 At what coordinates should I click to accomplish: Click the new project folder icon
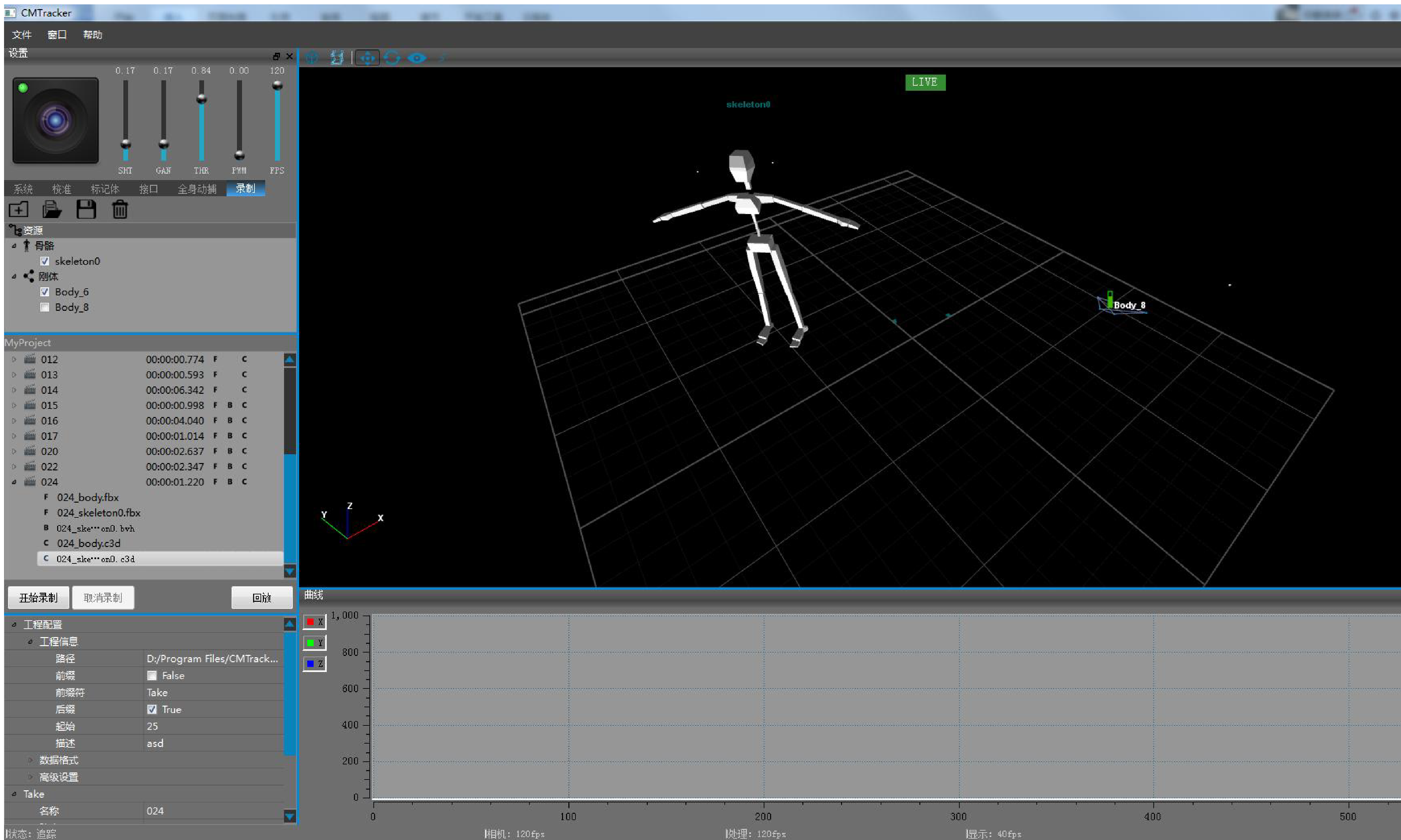19,209
